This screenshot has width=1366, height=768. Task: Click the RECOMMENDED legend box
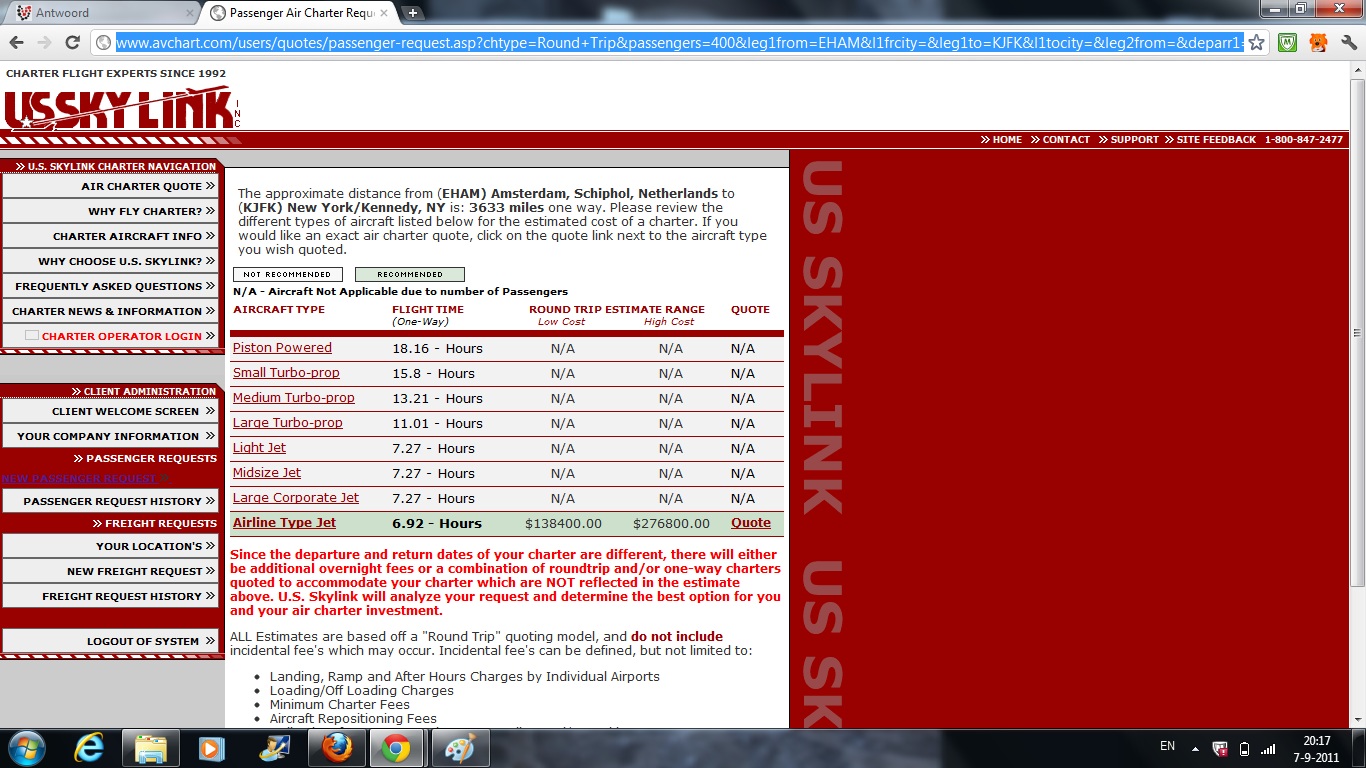point(410,274)
